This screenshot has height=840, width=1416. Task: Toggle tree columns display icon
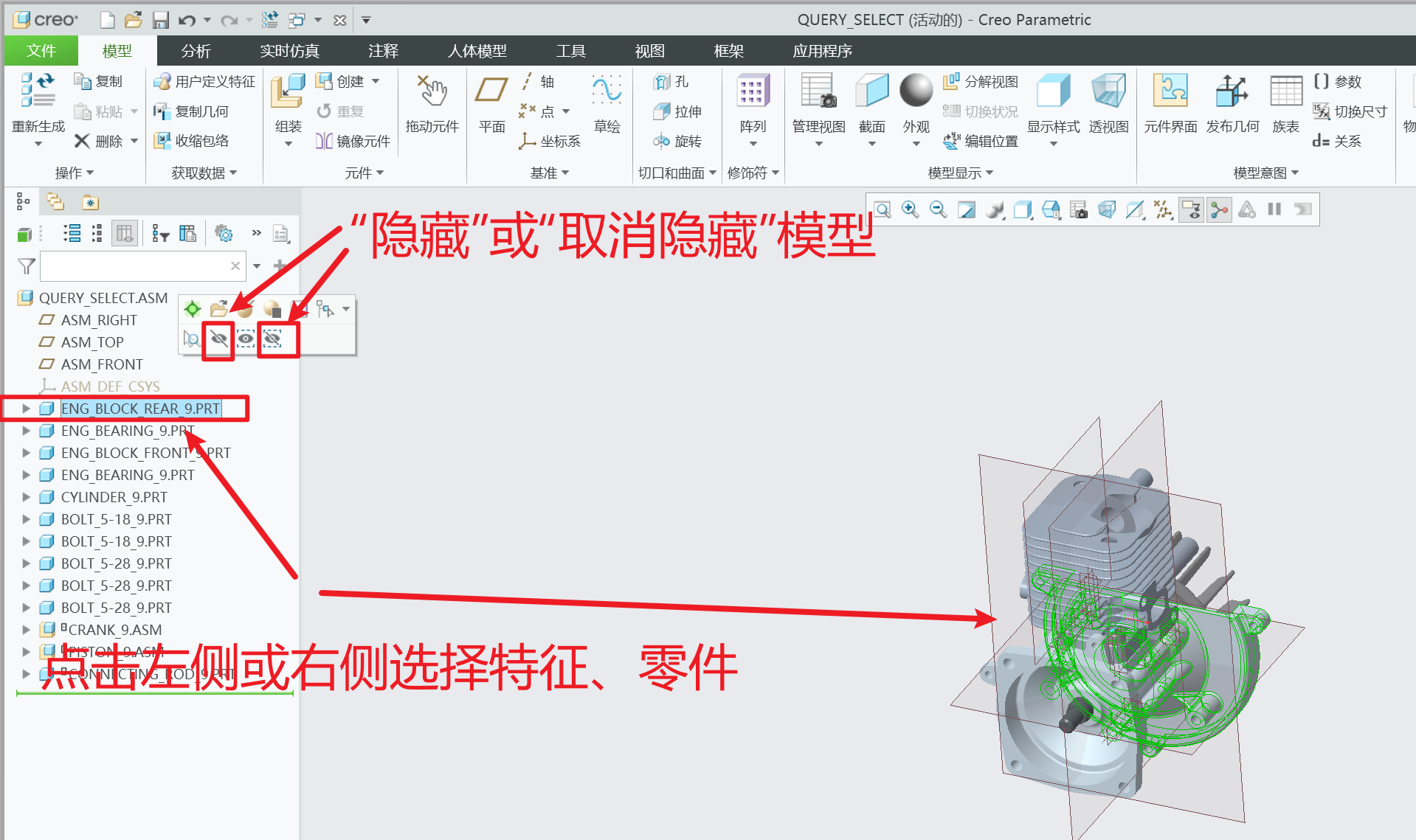pos(125,235)
